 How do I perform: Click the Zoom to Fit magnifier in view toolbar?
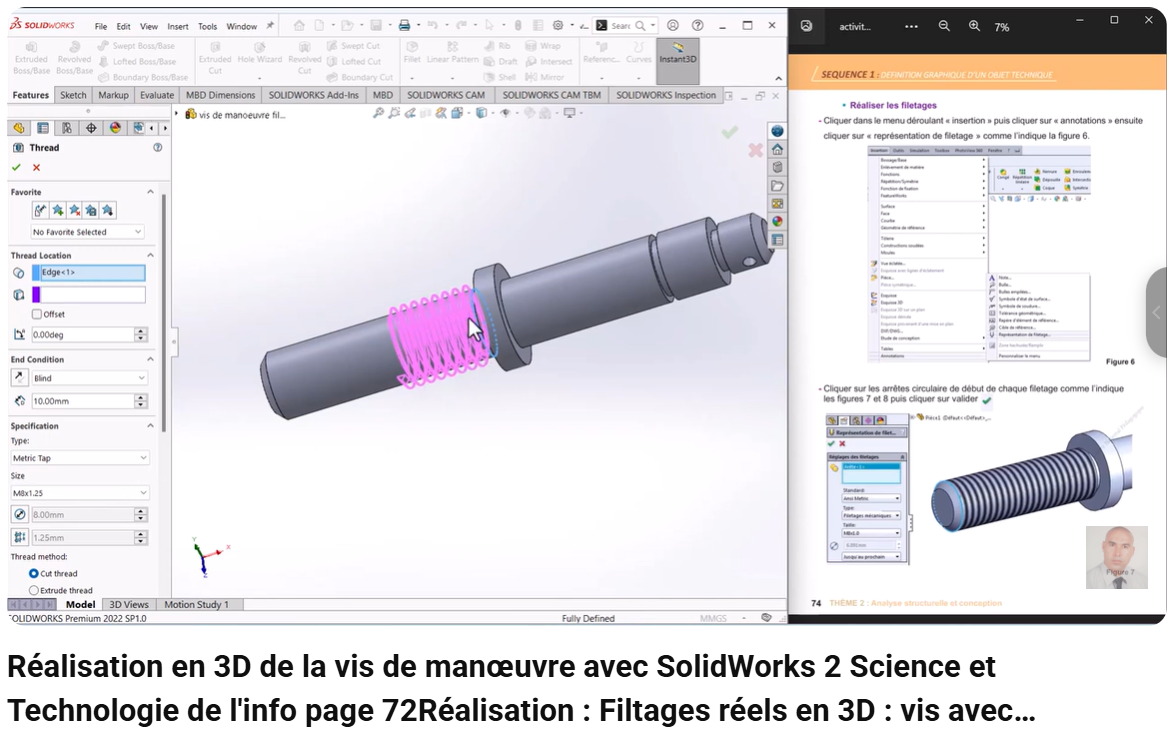(378, 113)
